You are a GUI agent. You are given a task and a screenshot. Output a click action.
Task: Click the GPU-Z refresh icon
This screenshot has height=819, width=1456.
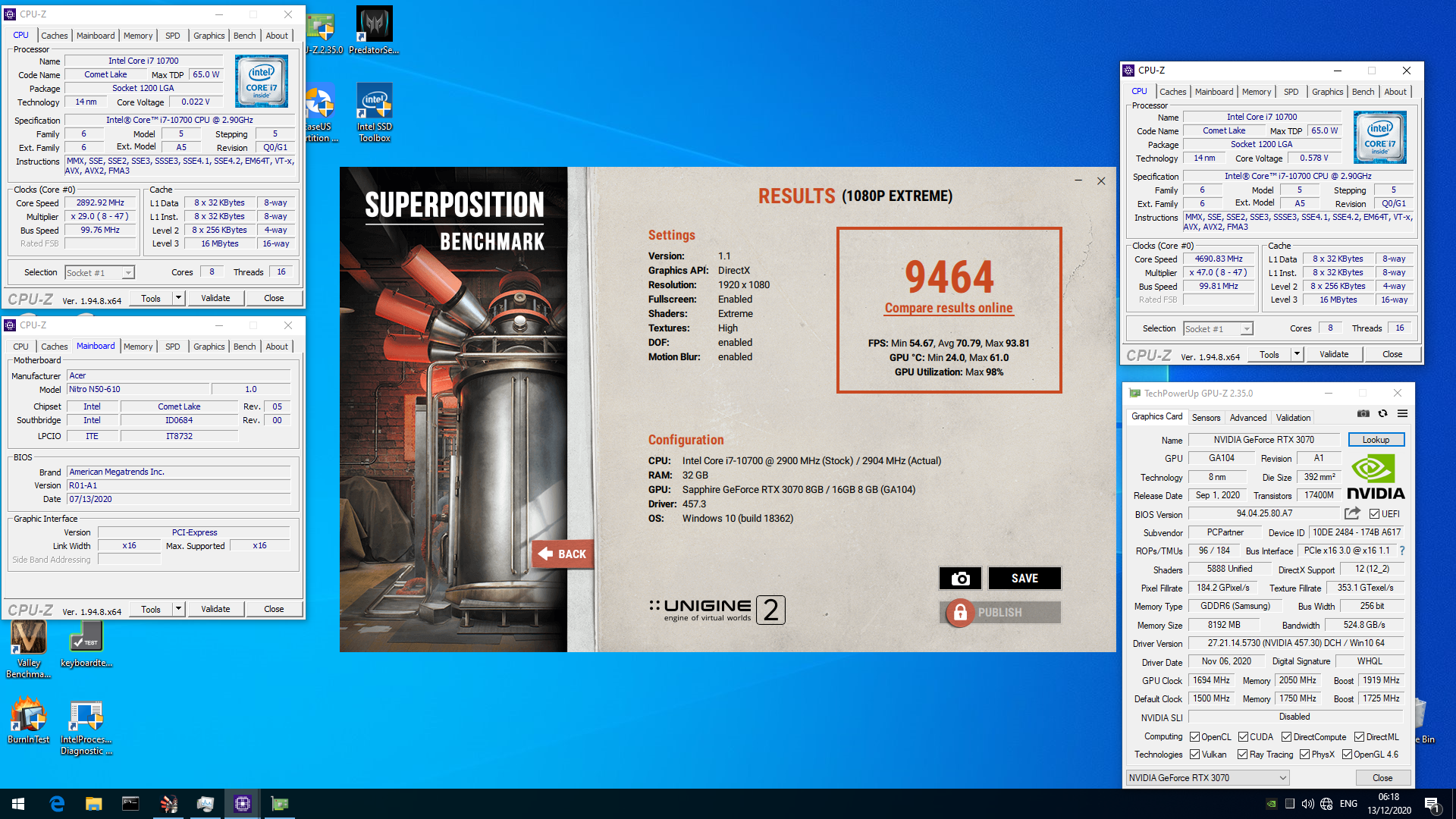pos(1382,414)
